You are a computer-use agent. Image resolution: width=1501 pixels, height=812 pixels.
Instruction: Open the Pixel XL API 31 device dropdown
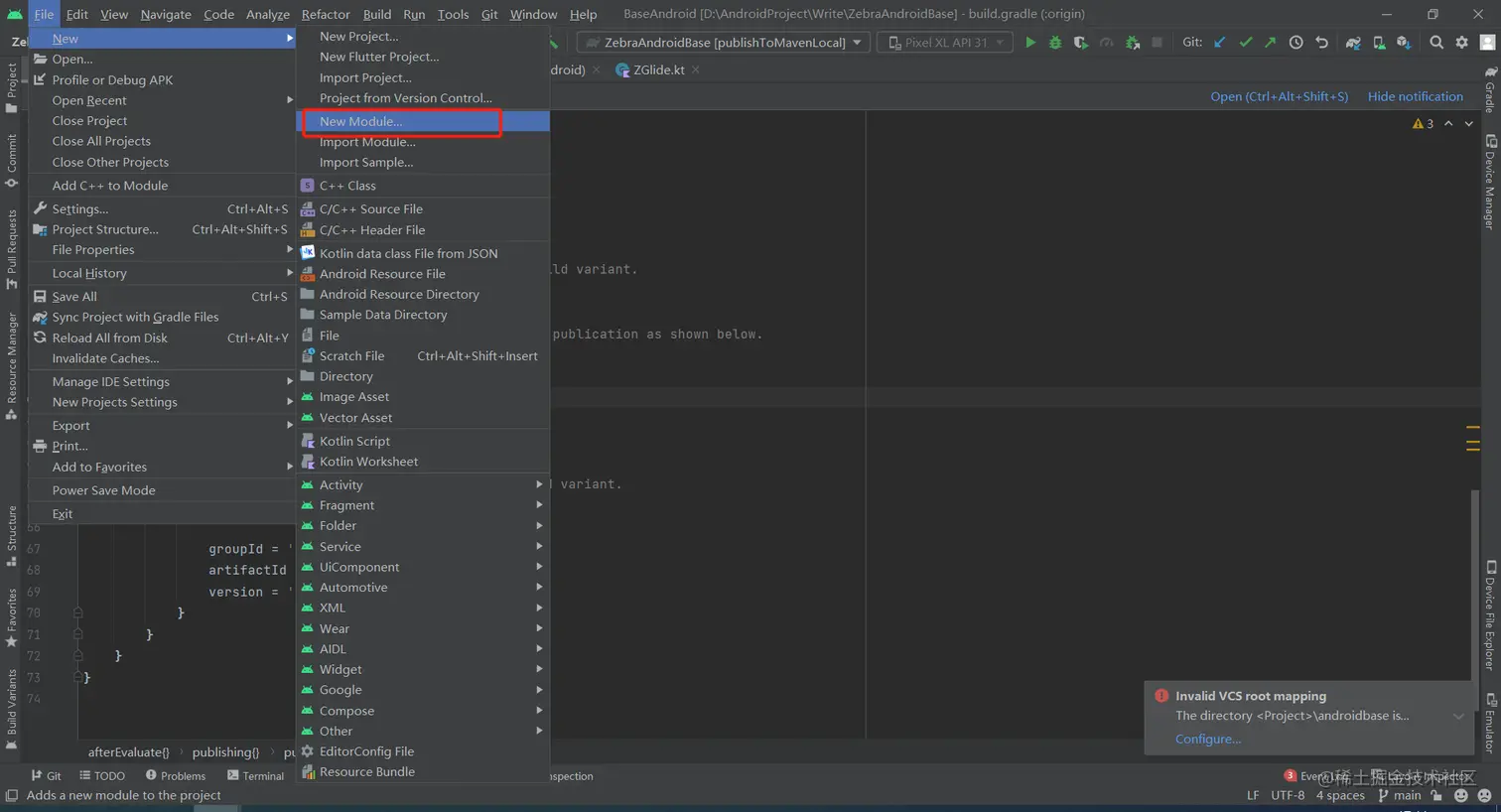click(946, 43)
